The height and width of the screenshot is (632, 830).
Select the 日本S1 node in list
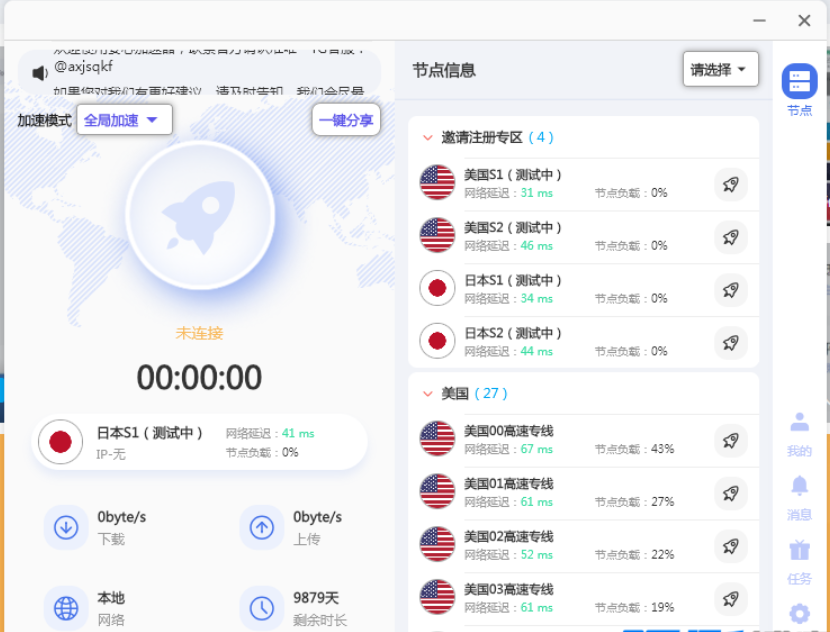pyautogui.click(x=560, y=289)
